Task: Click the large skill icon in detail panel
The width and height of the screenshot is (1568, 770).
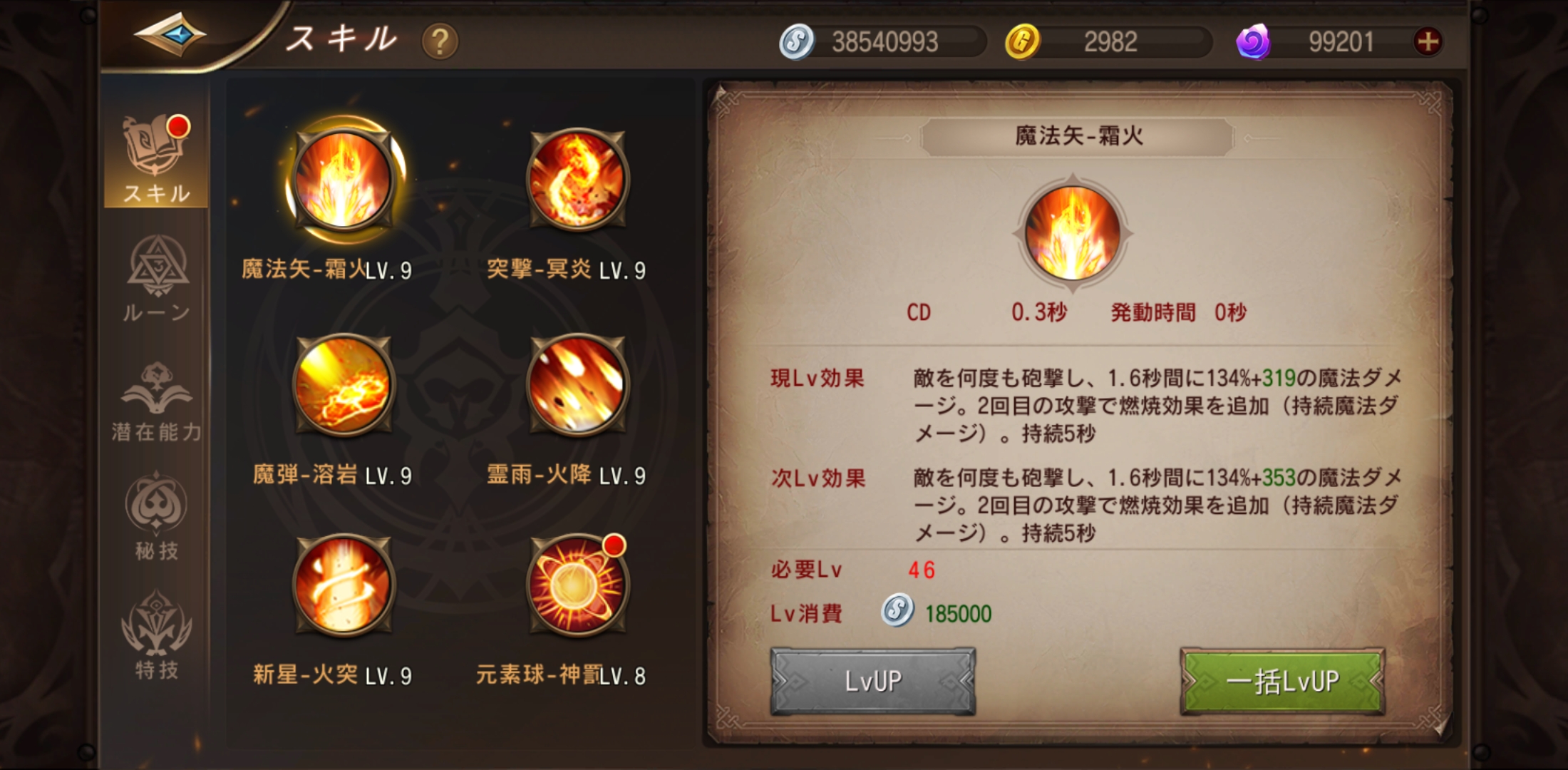Action: click(1073, 232)
